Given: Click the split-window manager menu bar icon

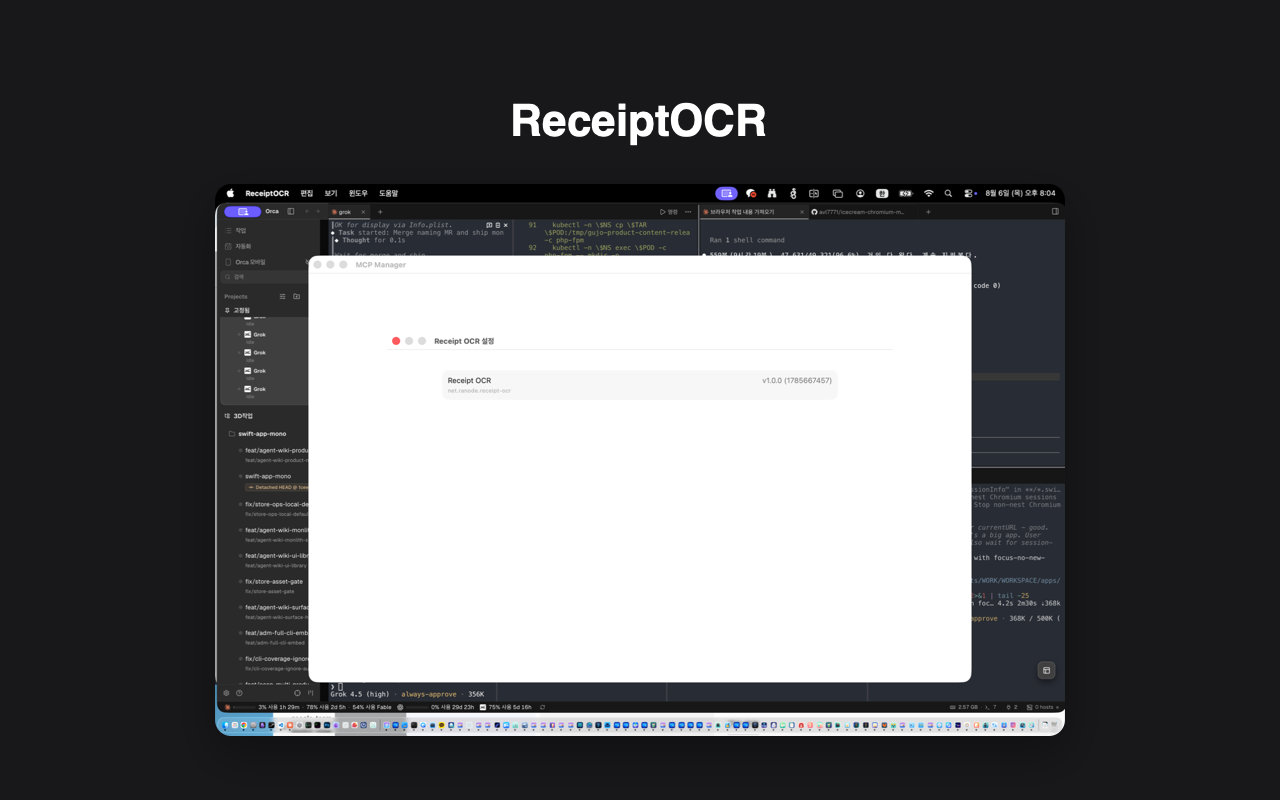Looking at the screenshot, I should pyautogui.click(x=814, y=193).
